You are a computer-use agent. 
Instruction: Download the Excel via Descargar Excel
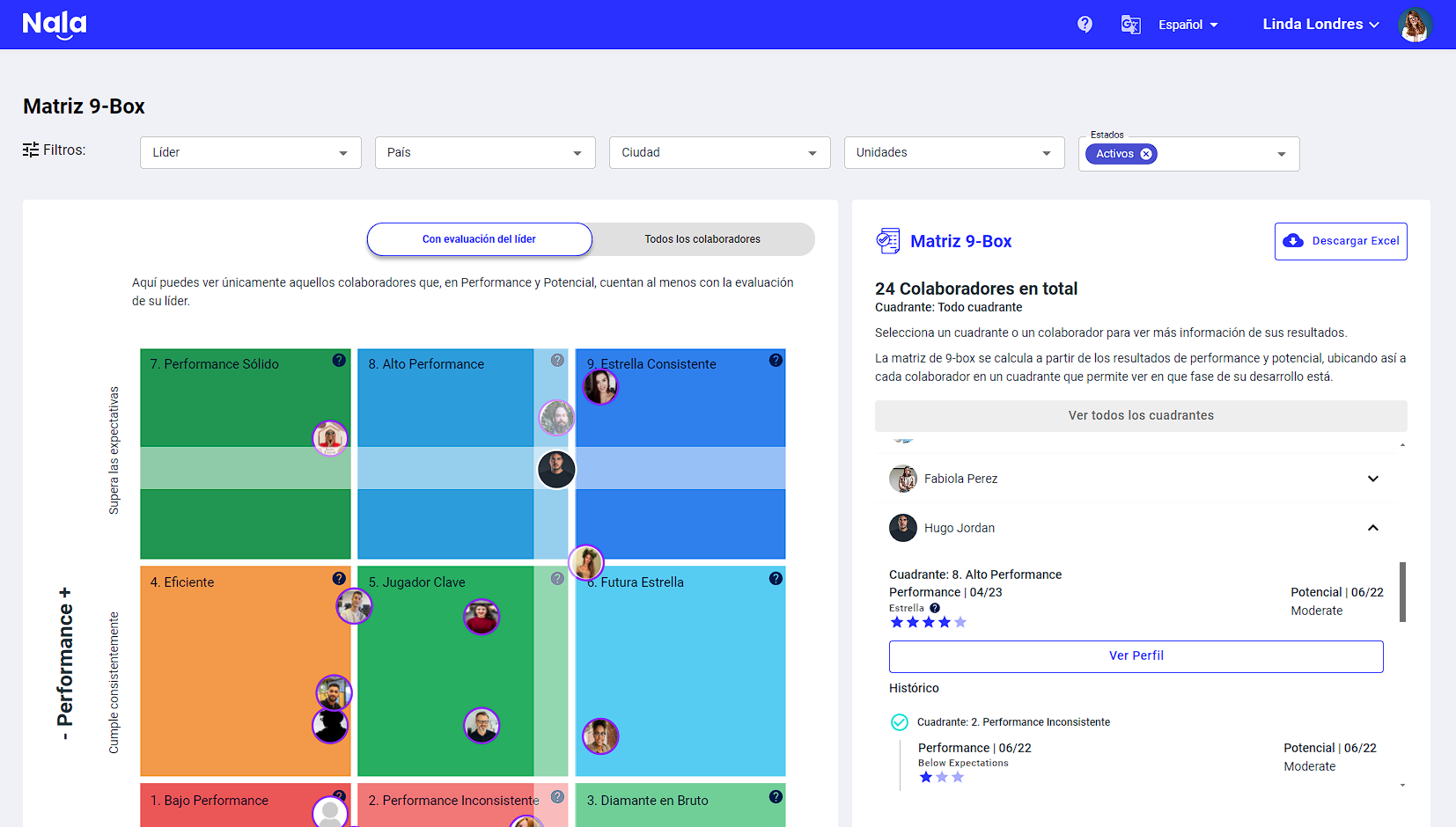(x=1341, y=241)
